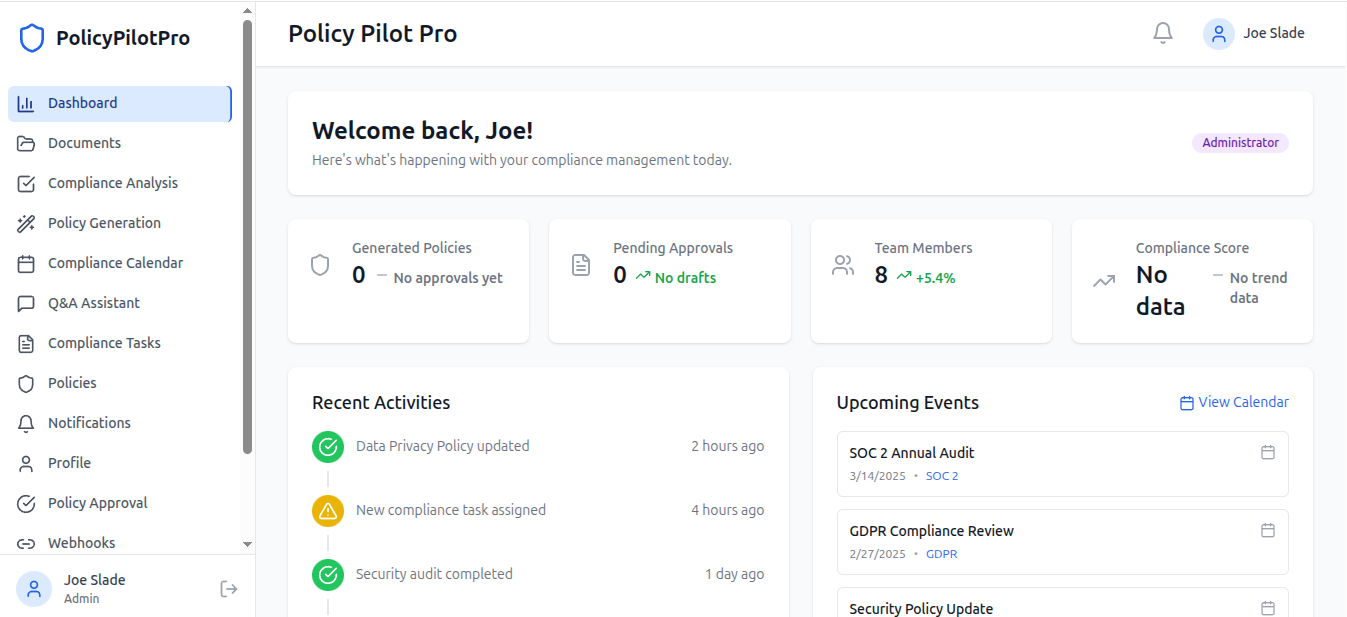Click the Administrator role badge
This screenshot has height=617, width=1347.
click(1240, 143)
